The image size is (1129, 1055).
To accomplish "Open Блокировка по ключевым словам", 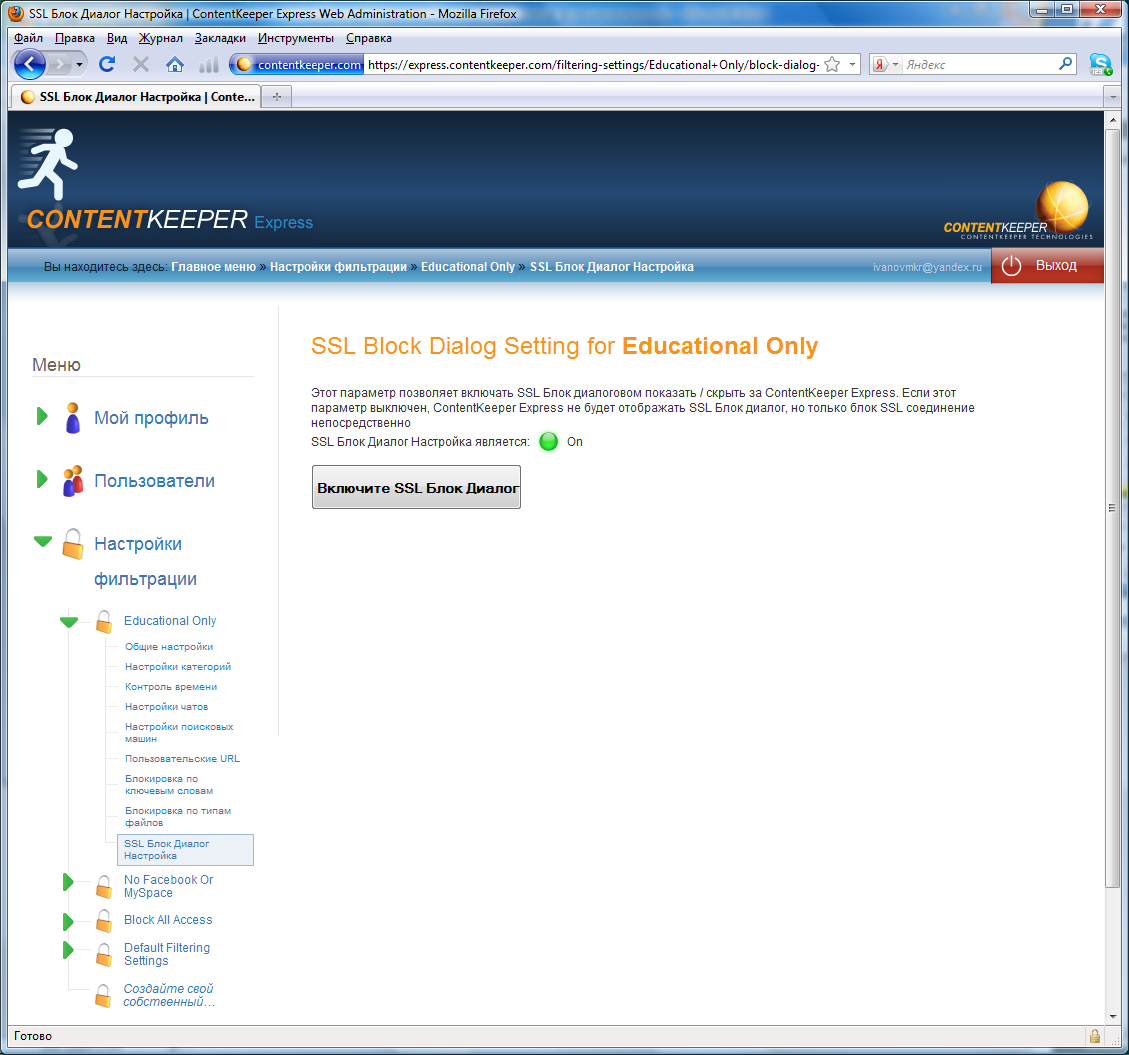I will click(x=169, y=785).
